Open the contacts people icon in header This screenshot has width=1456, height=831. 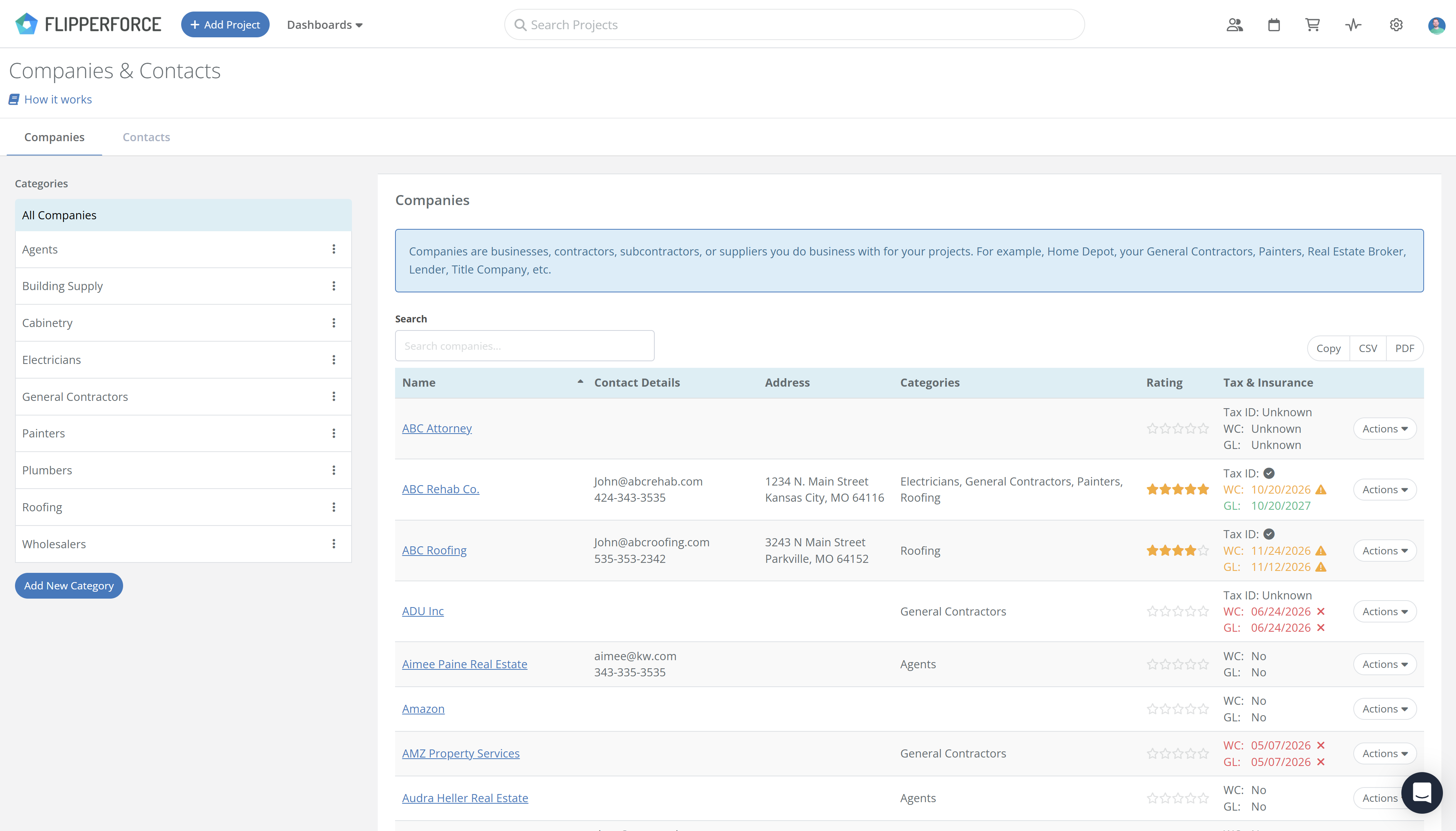click(1235, 25)
